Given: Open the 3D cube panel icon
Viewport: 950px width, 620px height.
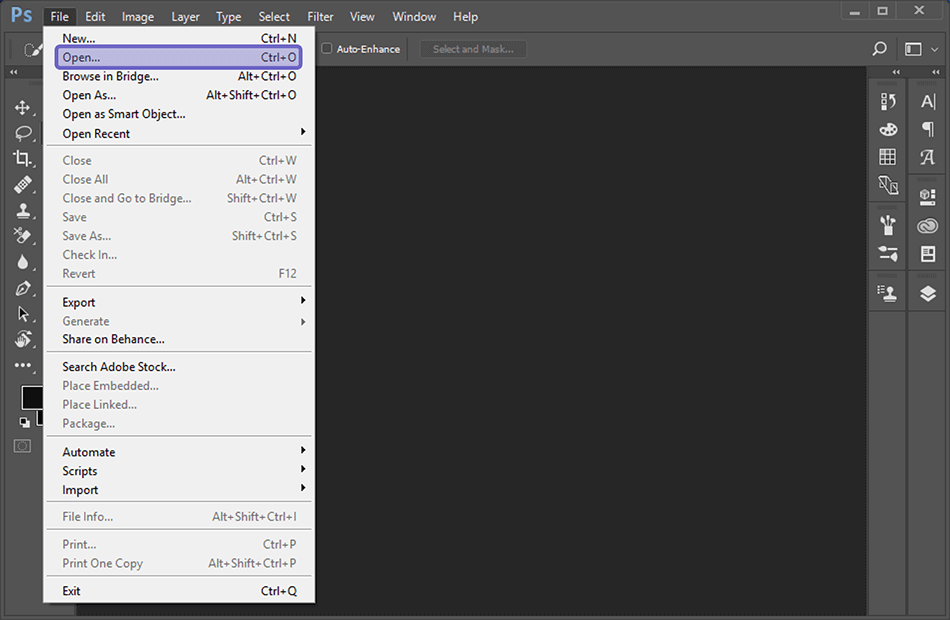Looking at the screenshot, I should pos(928,196).
